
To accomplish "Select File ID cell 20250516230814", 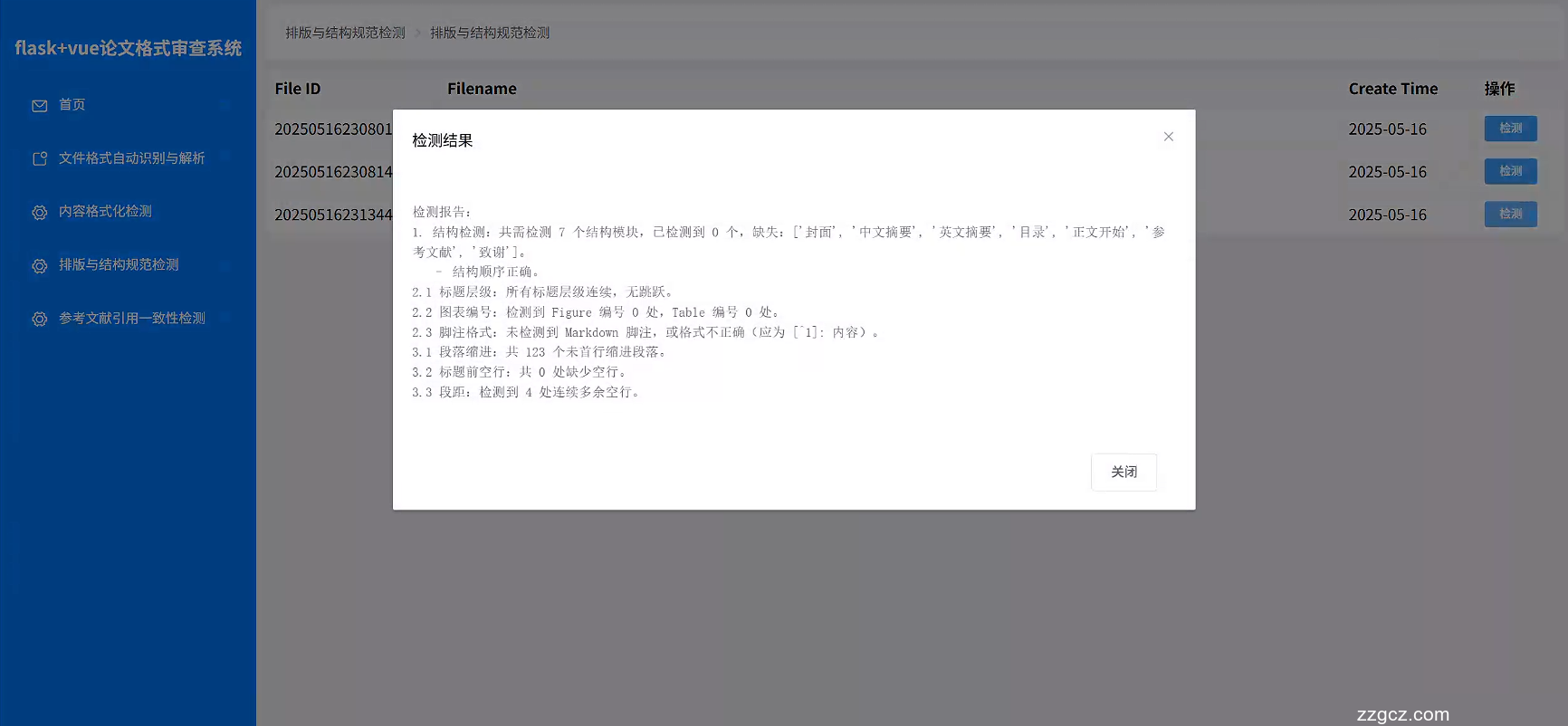I will [333, 172].
